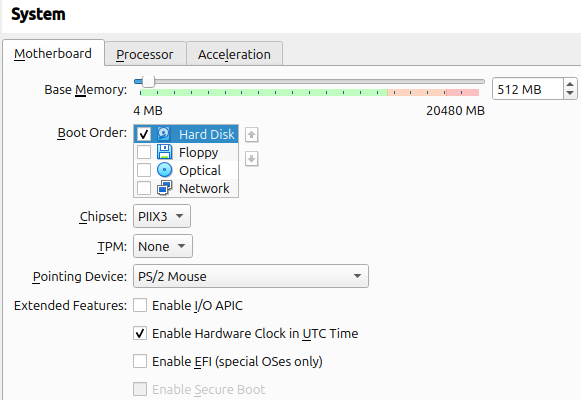Tick the Network boot checkbox
This screenshot has width=581, height=400.
click(x=144, y=188)
